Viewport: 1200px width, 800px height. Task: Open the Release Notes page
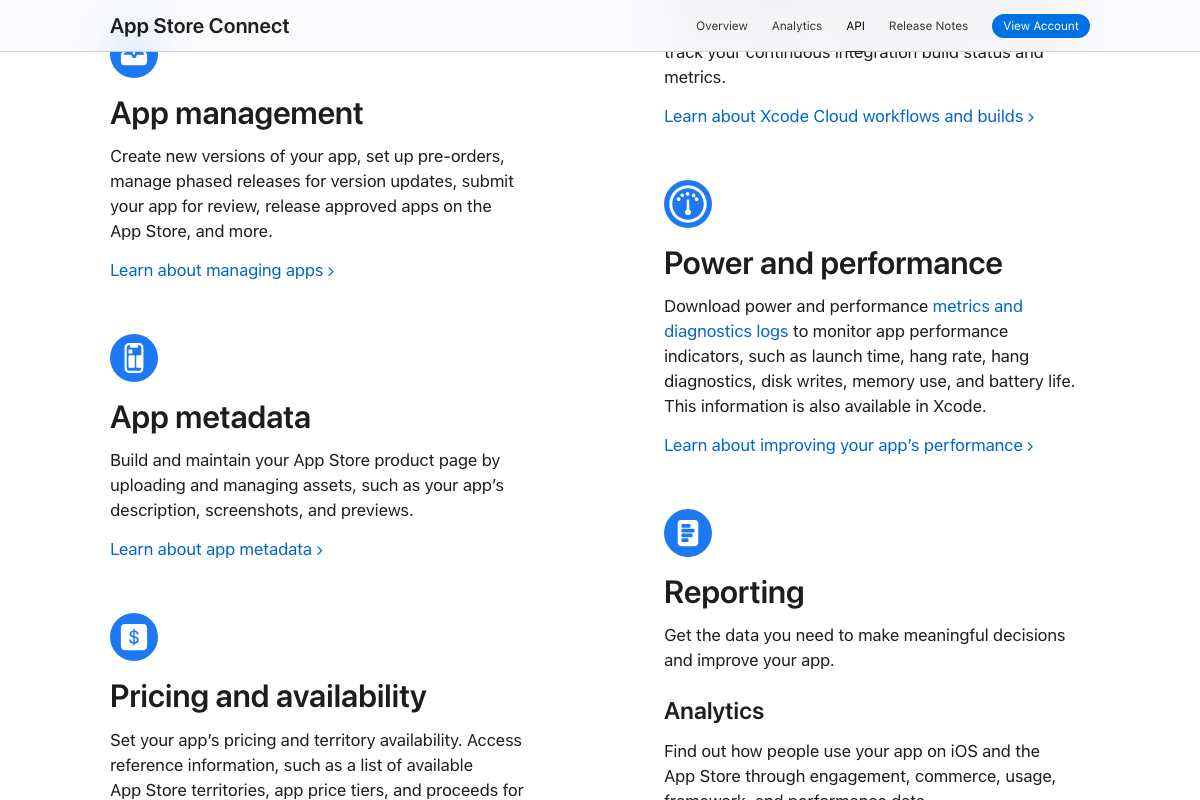(928, 25)
